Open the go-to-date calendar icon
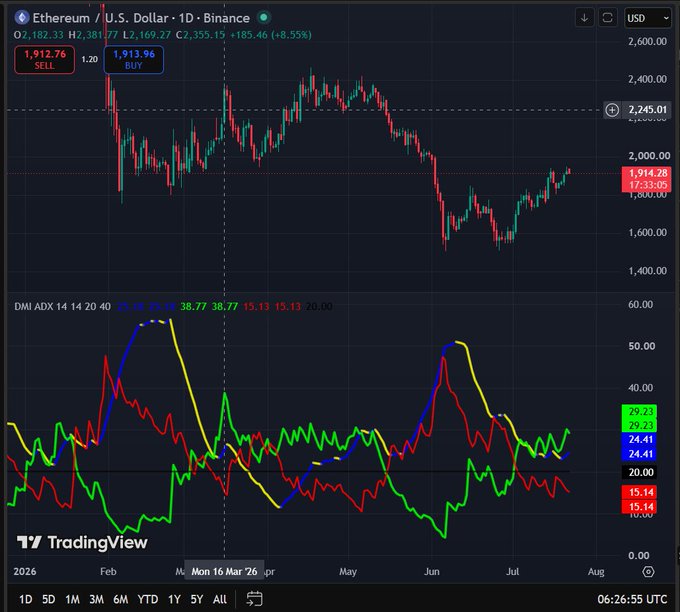This screenshot has height=612, width=680. coord(255,599)
